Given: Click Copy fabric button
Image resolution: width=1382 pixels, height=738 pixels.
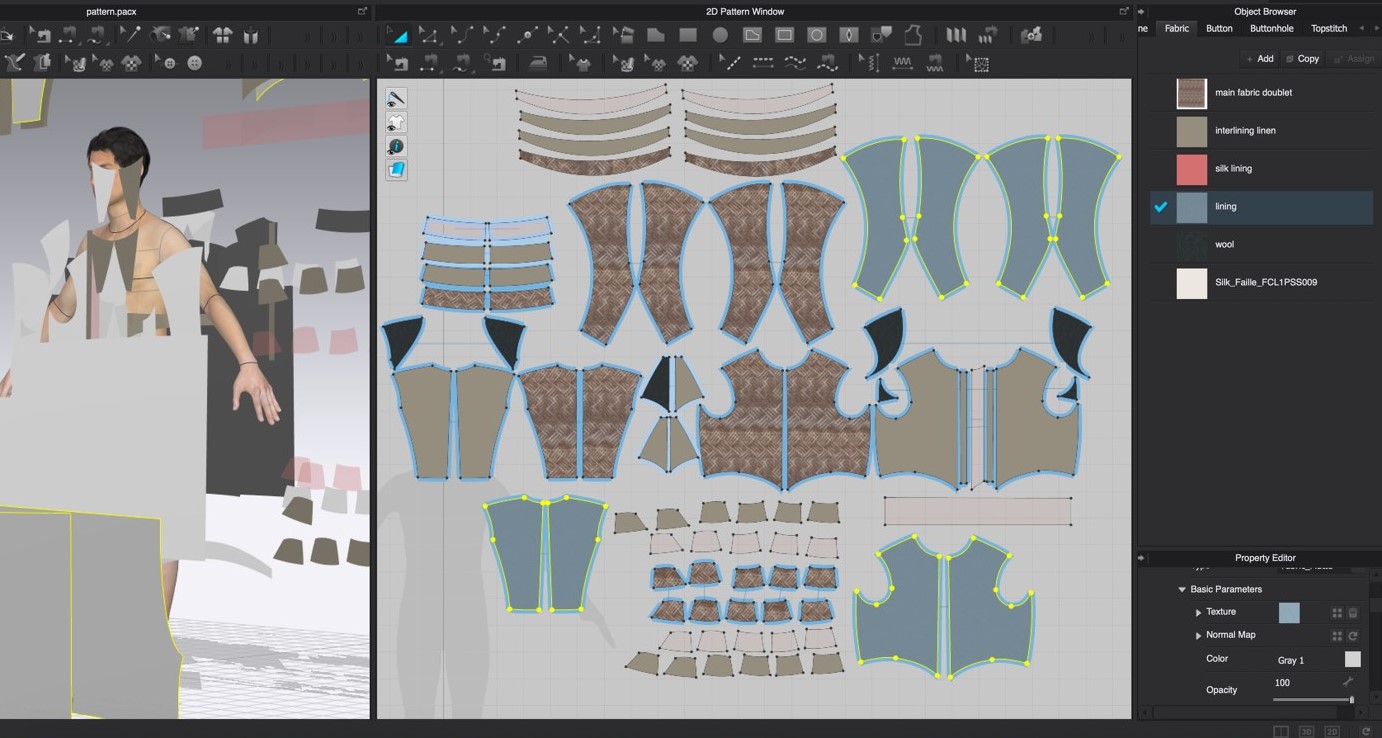Looking at the screenshot, I should pos(1303,59).
